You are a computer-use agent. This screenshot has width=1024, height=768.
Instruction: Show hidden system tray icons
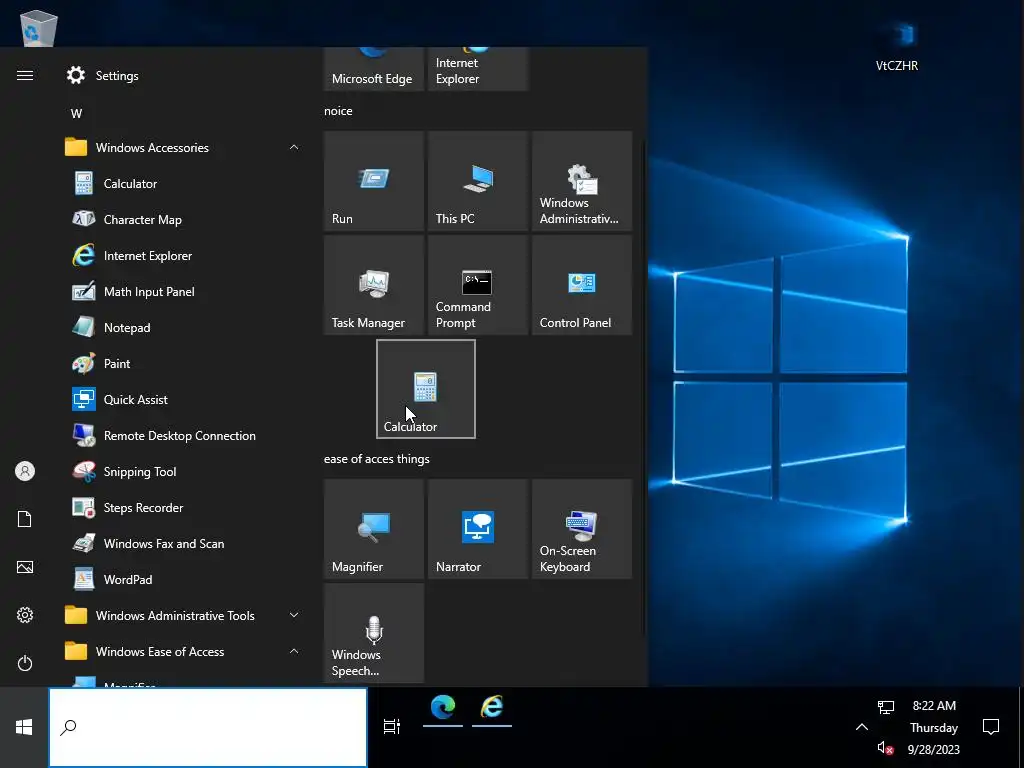(x=861, y=727)
